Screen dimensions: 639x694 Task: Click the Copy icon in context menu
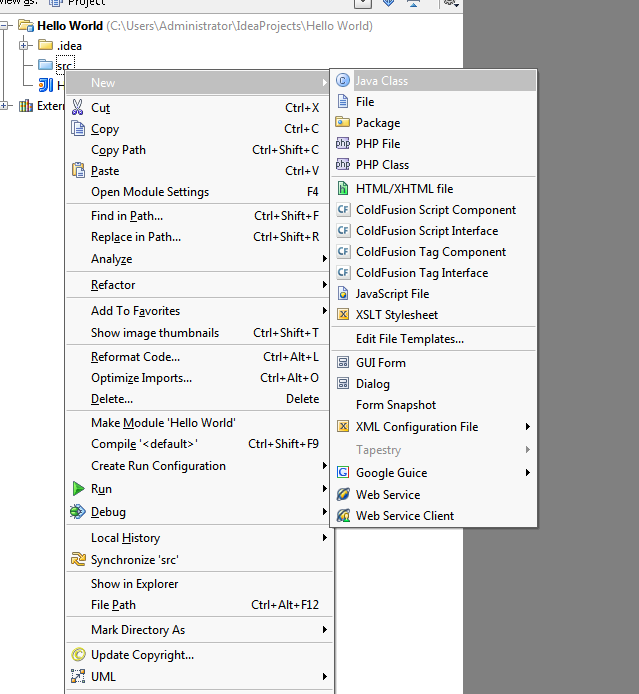pyautogui.click(x=78, y=128)
